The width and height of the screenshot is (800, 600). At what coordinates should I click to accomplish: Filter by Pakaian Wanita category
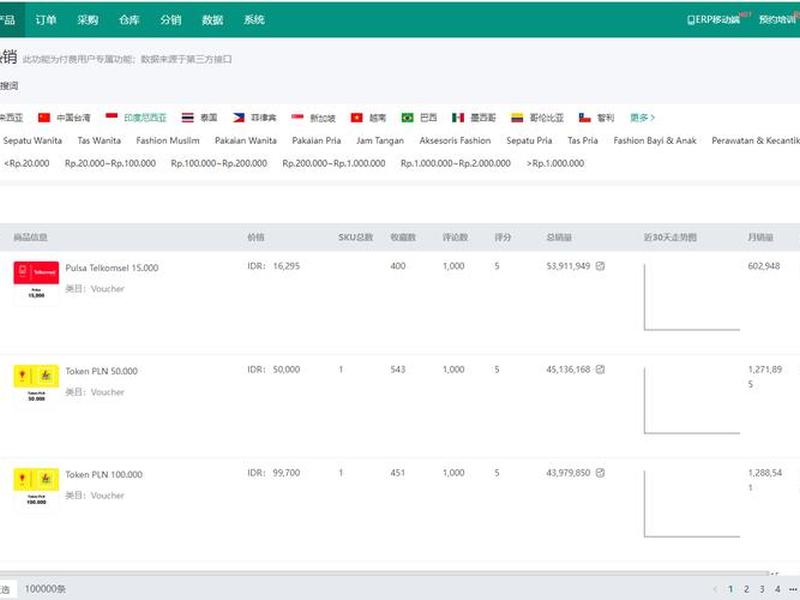click(x=246, y=140)
